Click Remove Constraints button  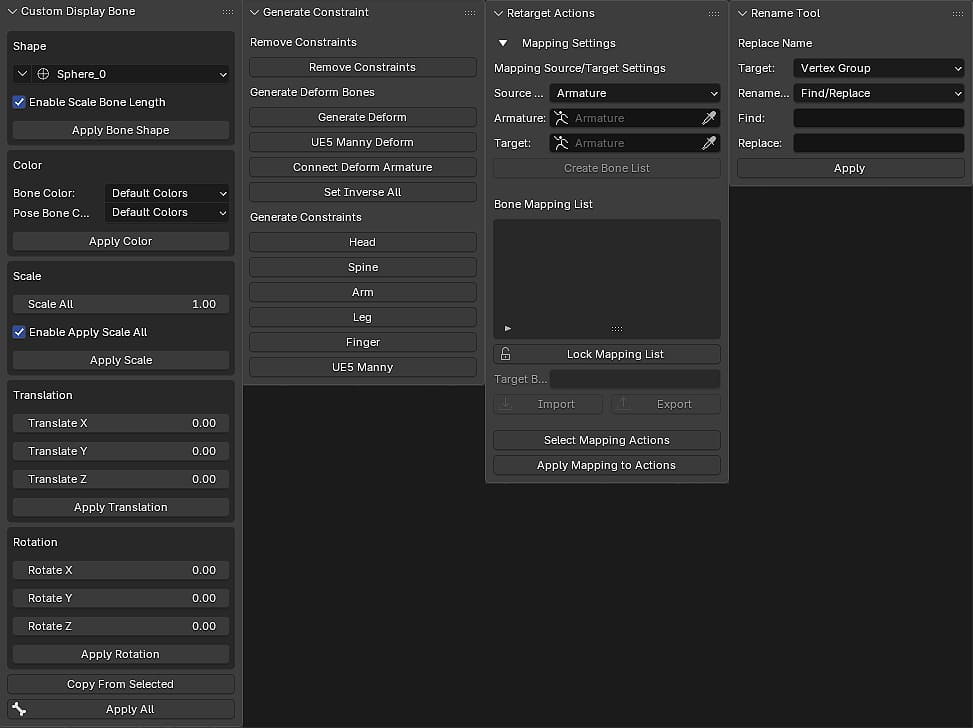[x=363, y=67]
